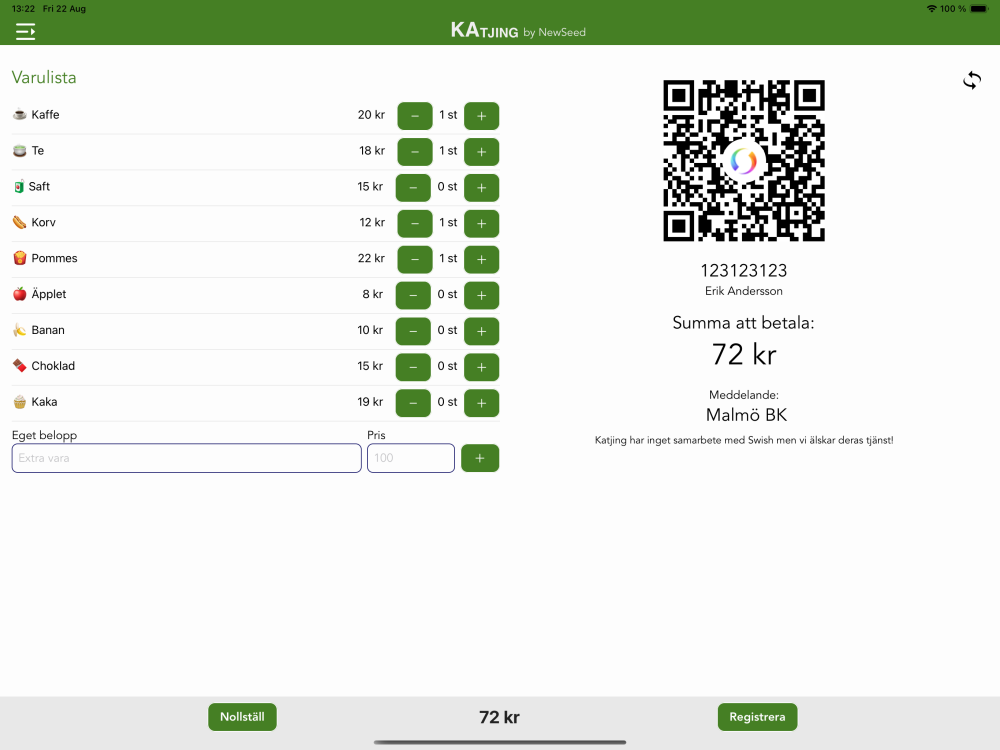Viewport: 1000px width, 750px height.
Task: Increase Kaka quantity with plus button
Action: 482,402
